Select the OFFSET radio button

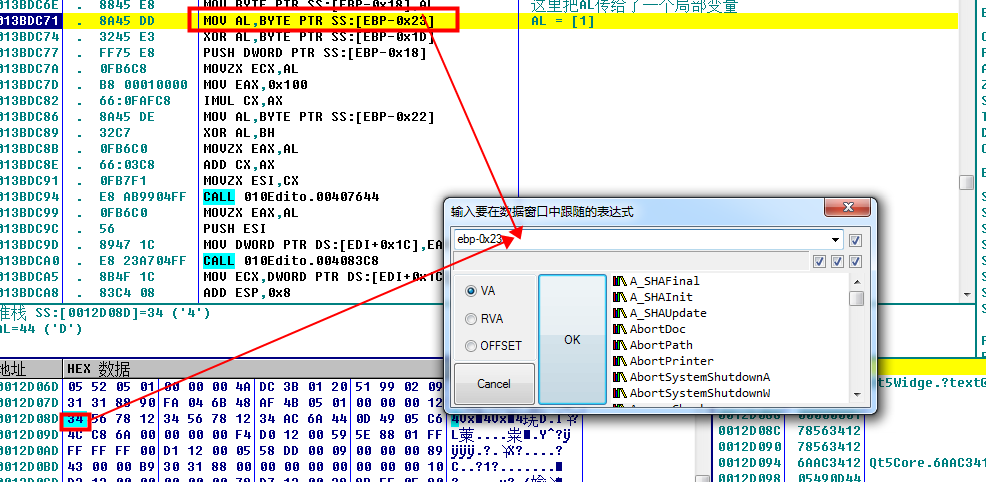470,346
